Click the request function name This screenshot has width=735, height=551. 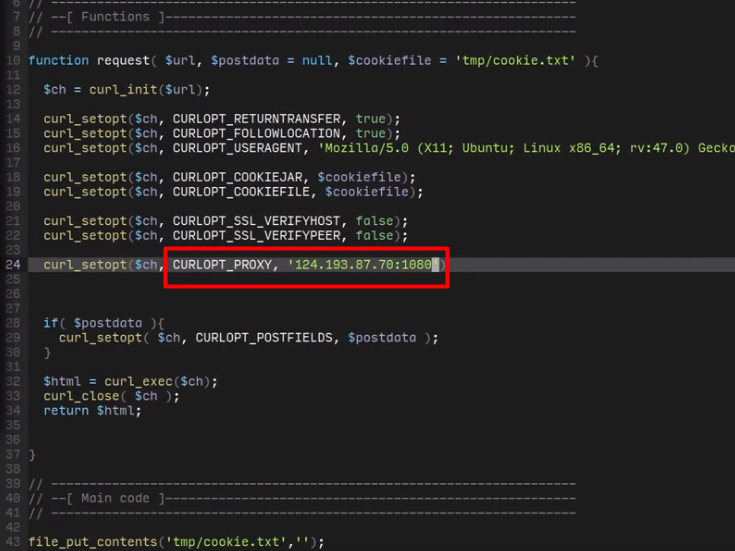(123, 60)
